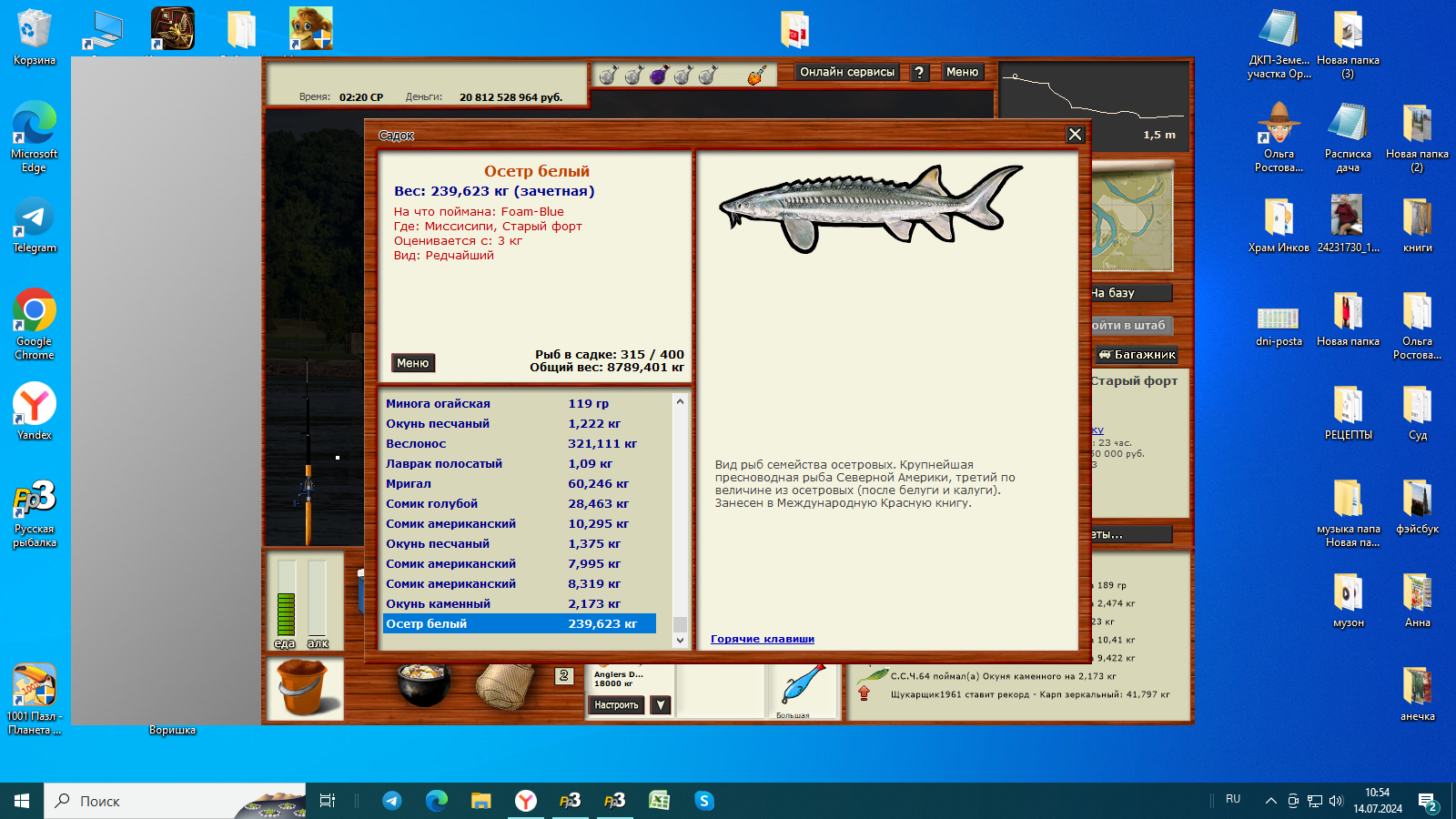
Task: Click the purple potion flask icon
Action: click(658, 75)
